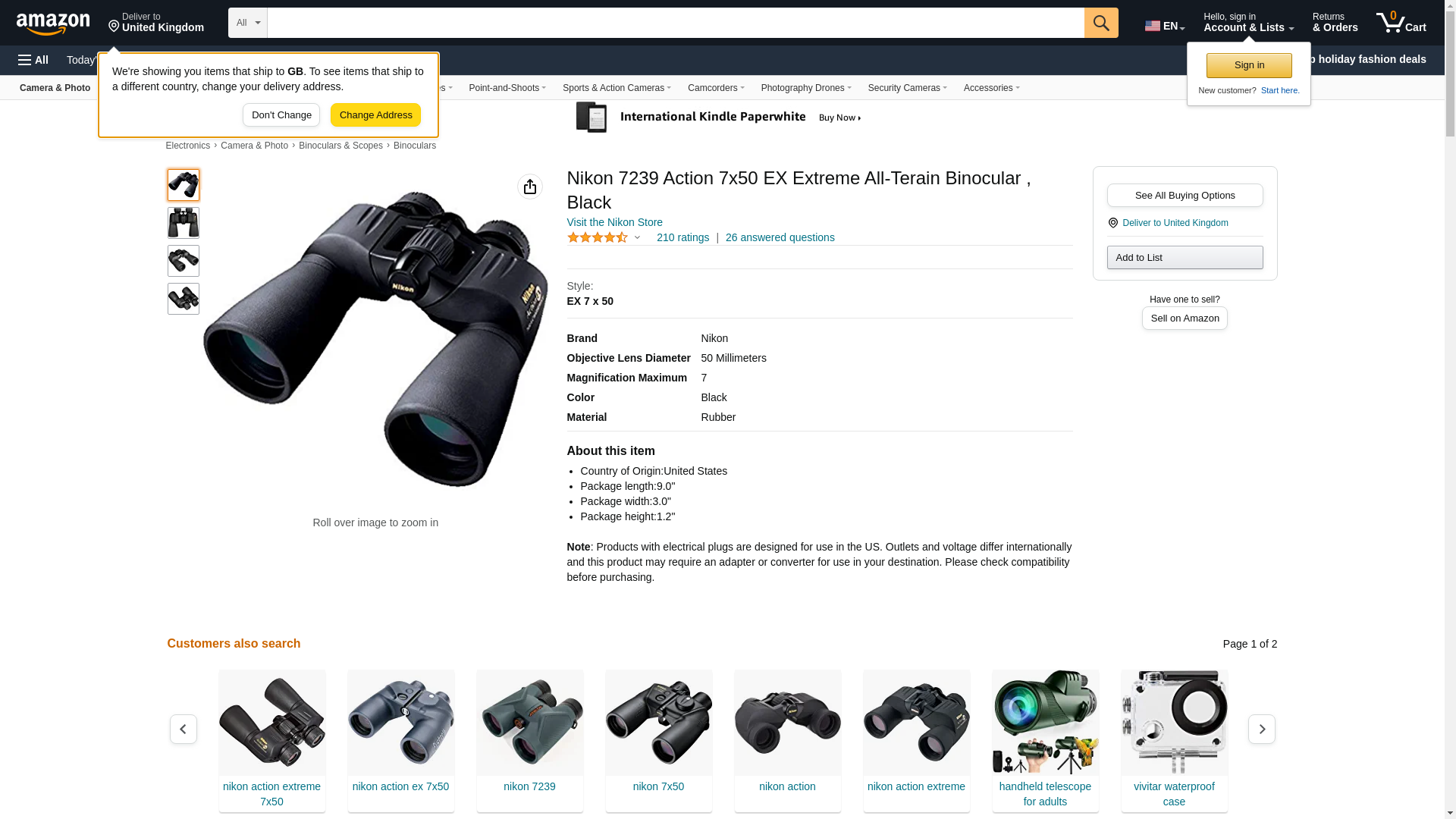Visit the Nikon Store link

coord(615,222)
